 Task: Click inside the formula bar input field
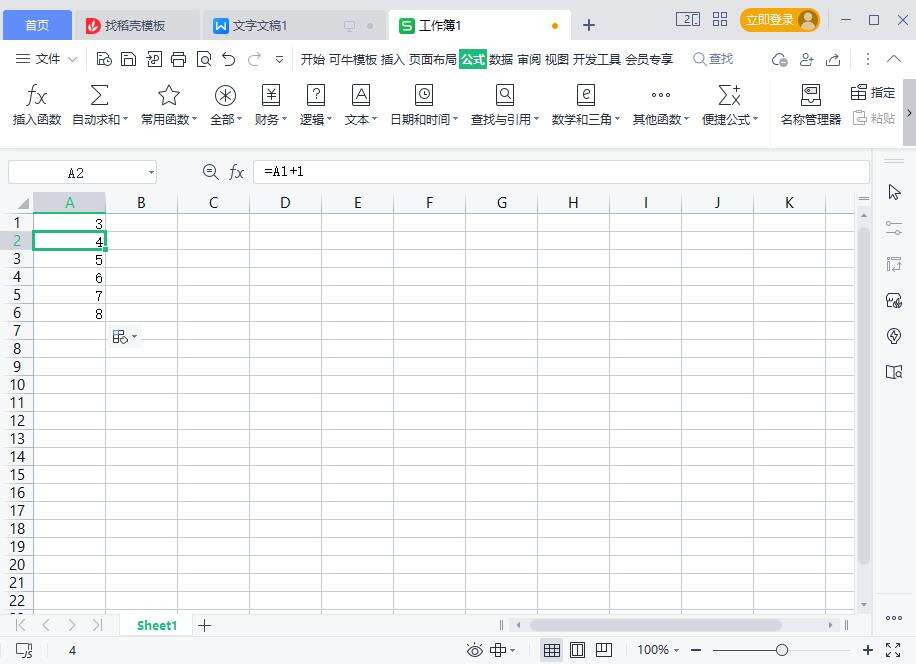click(560, 172)
